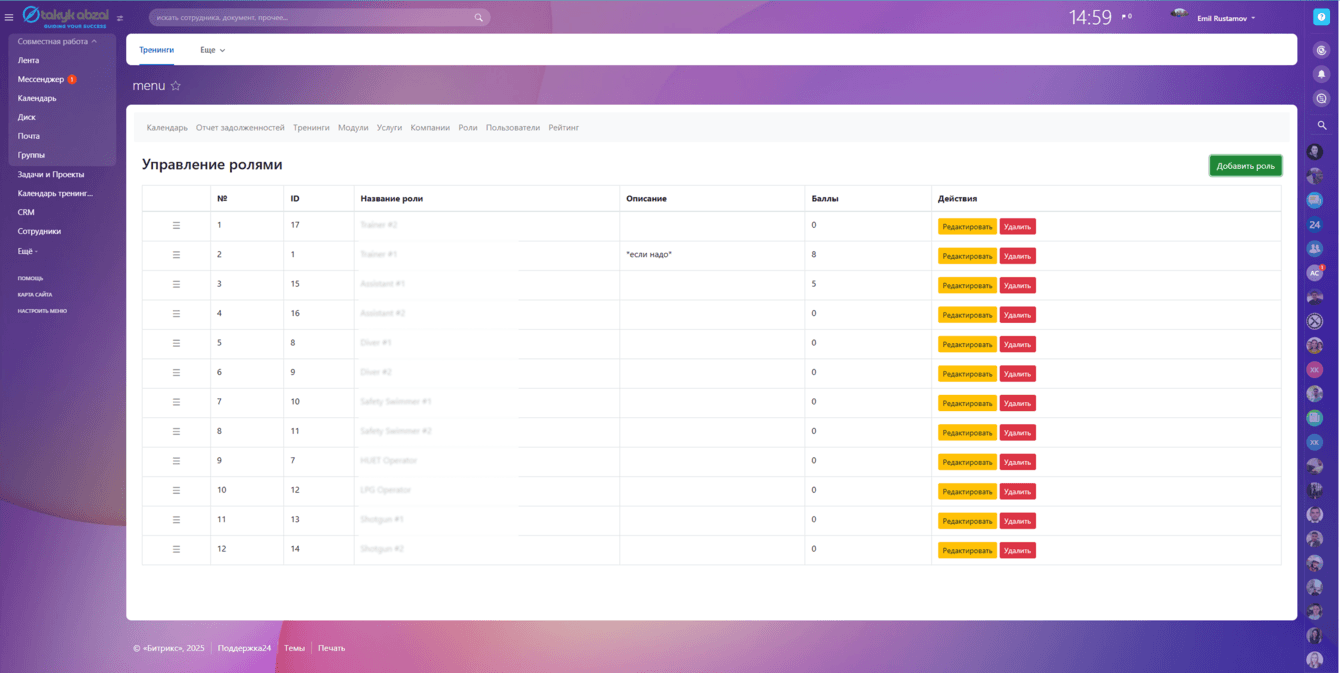Open the '24' chat in right sidebar

click(1315, 225)
